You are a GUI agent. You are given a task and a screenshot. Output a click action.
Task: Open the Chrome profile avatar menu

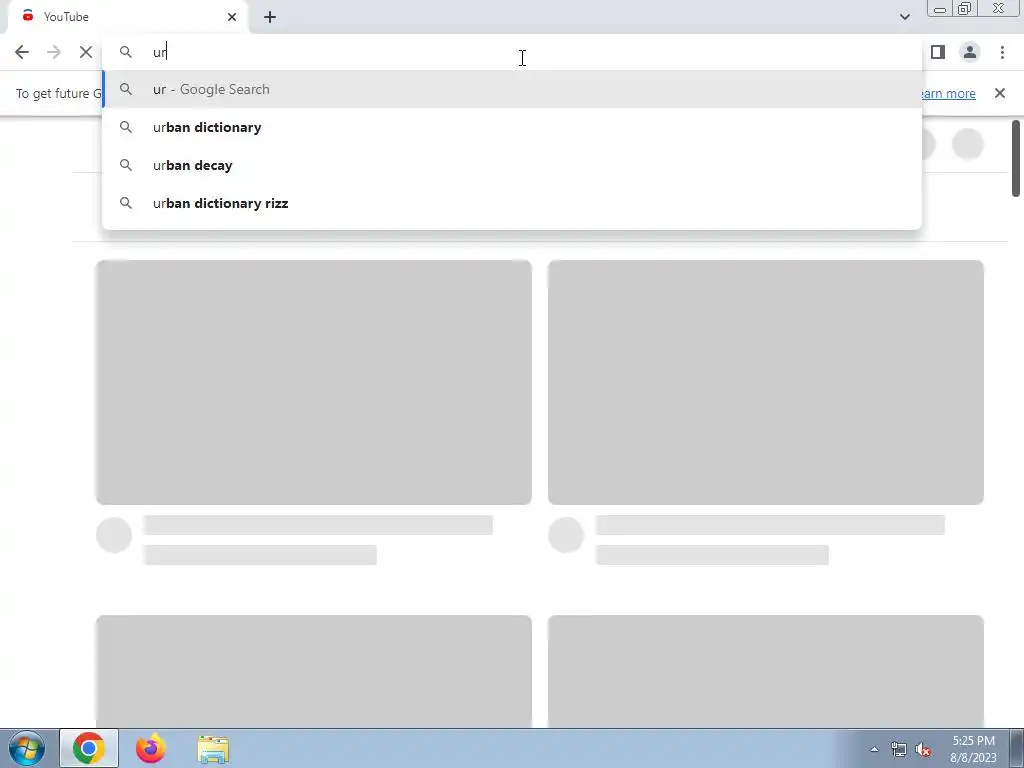pos(970,52)
